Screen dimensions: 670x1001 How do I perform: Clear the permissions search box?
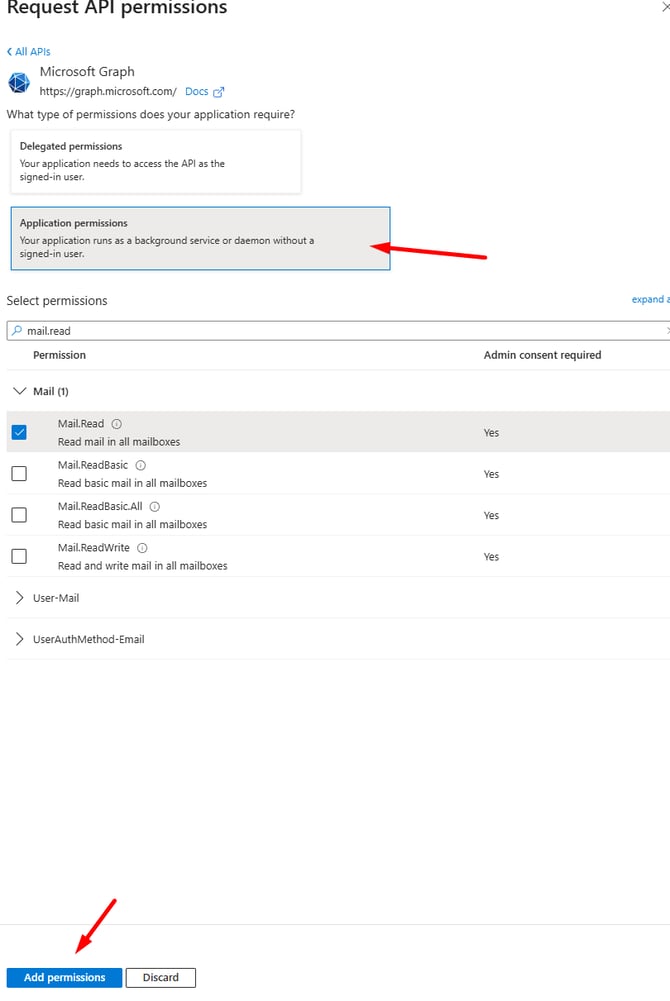[x=666, y=330]
